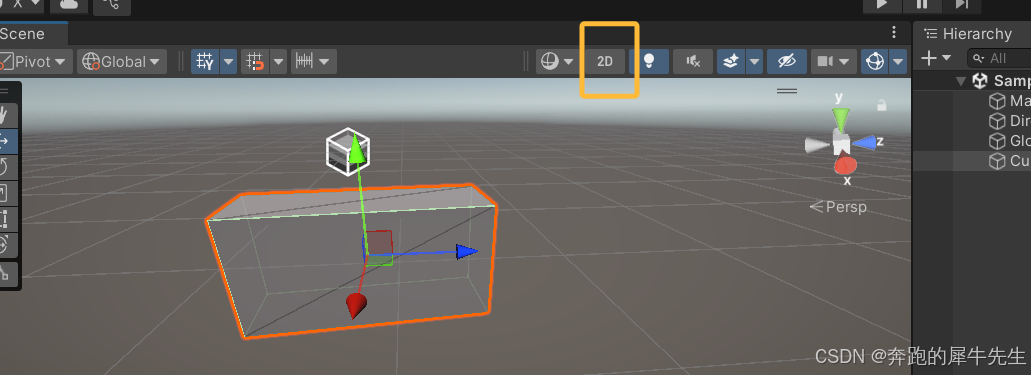The height and width of the screenshot is (375, 1031).
Task: Click the grey negative axis cone on gizmo
Action: pos(817,145)
